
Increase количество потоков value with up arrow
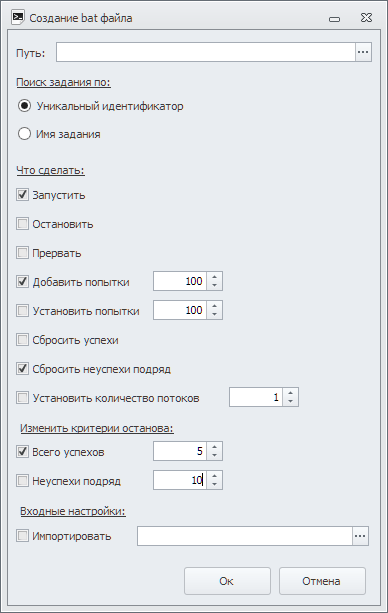(x=290, y=393)
